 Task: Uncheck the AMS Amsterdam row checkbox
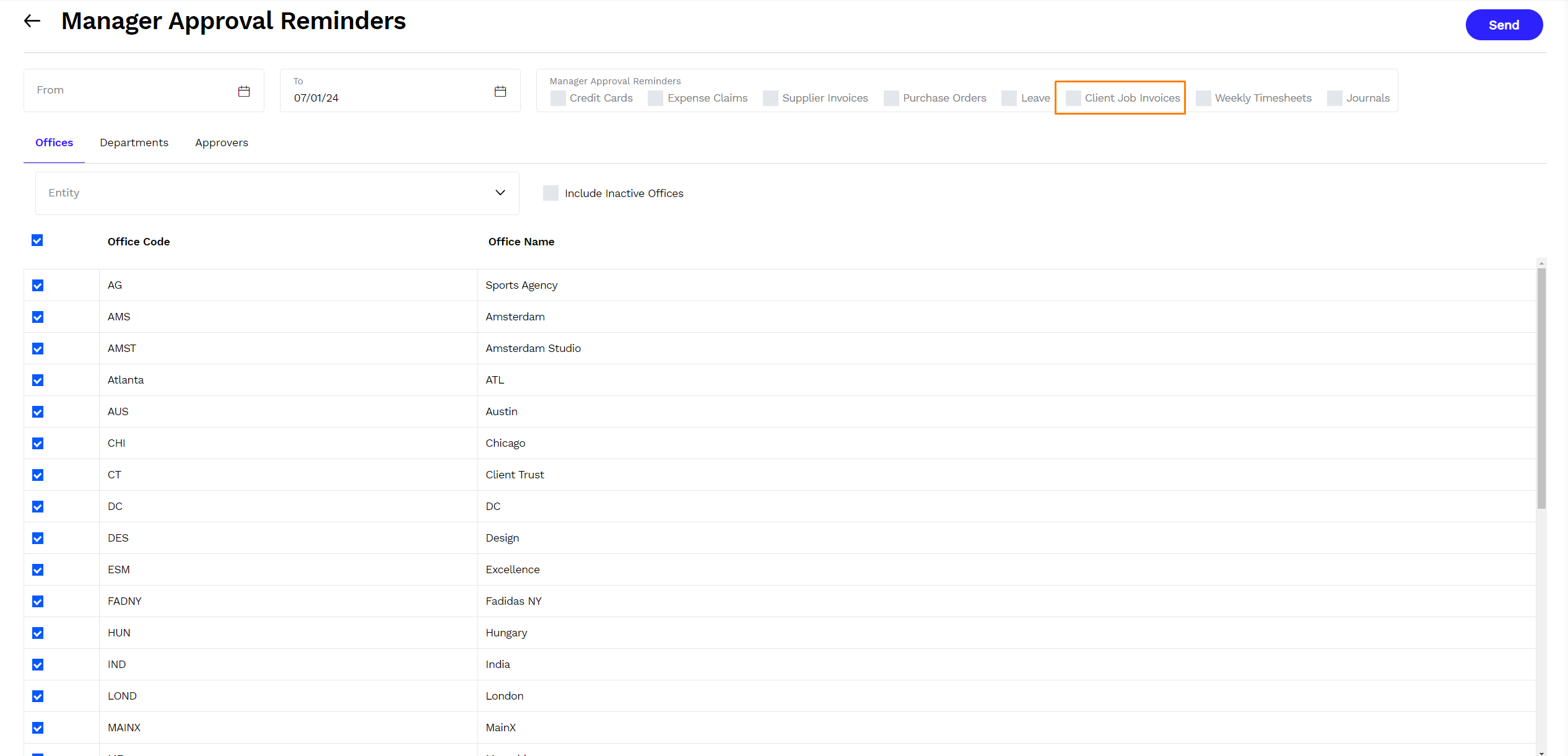tap(38, 317)
